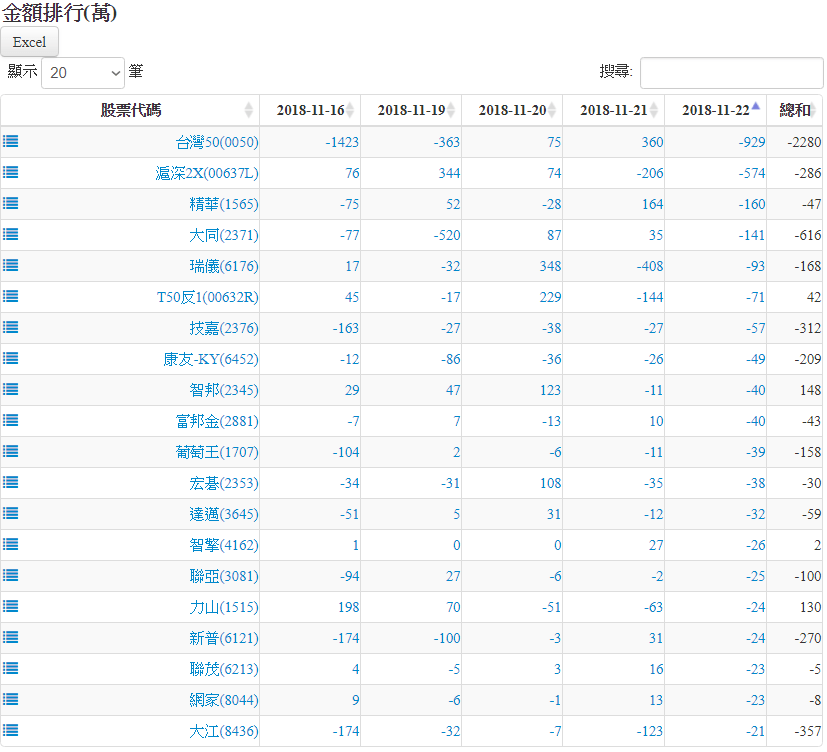This screenshot has width=827, height=752.
Task: Sort by the 2018-11-22 column header
Action: (715, 111)
